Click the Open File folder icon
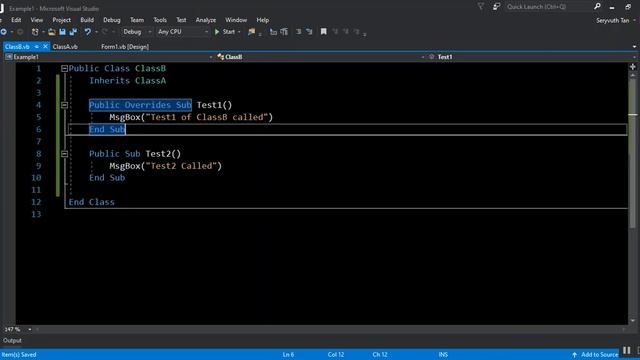The width and height of the screenshot is (640, 360). click(x=51, y=32)
